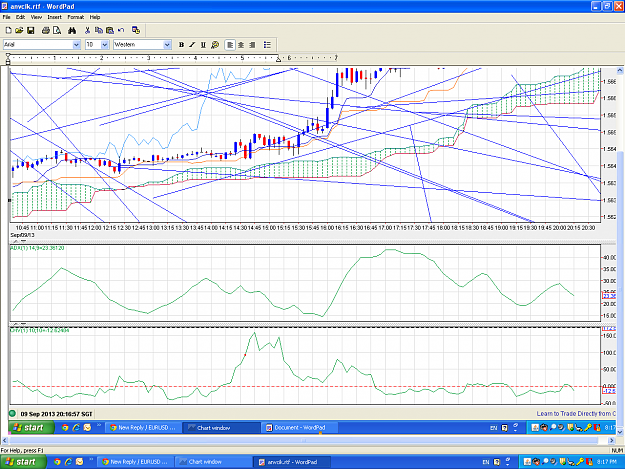Click the WordPad title bar icon beside anvclk.rtf
This screenshot has height=469, width=625.
(x=4, y=6)
